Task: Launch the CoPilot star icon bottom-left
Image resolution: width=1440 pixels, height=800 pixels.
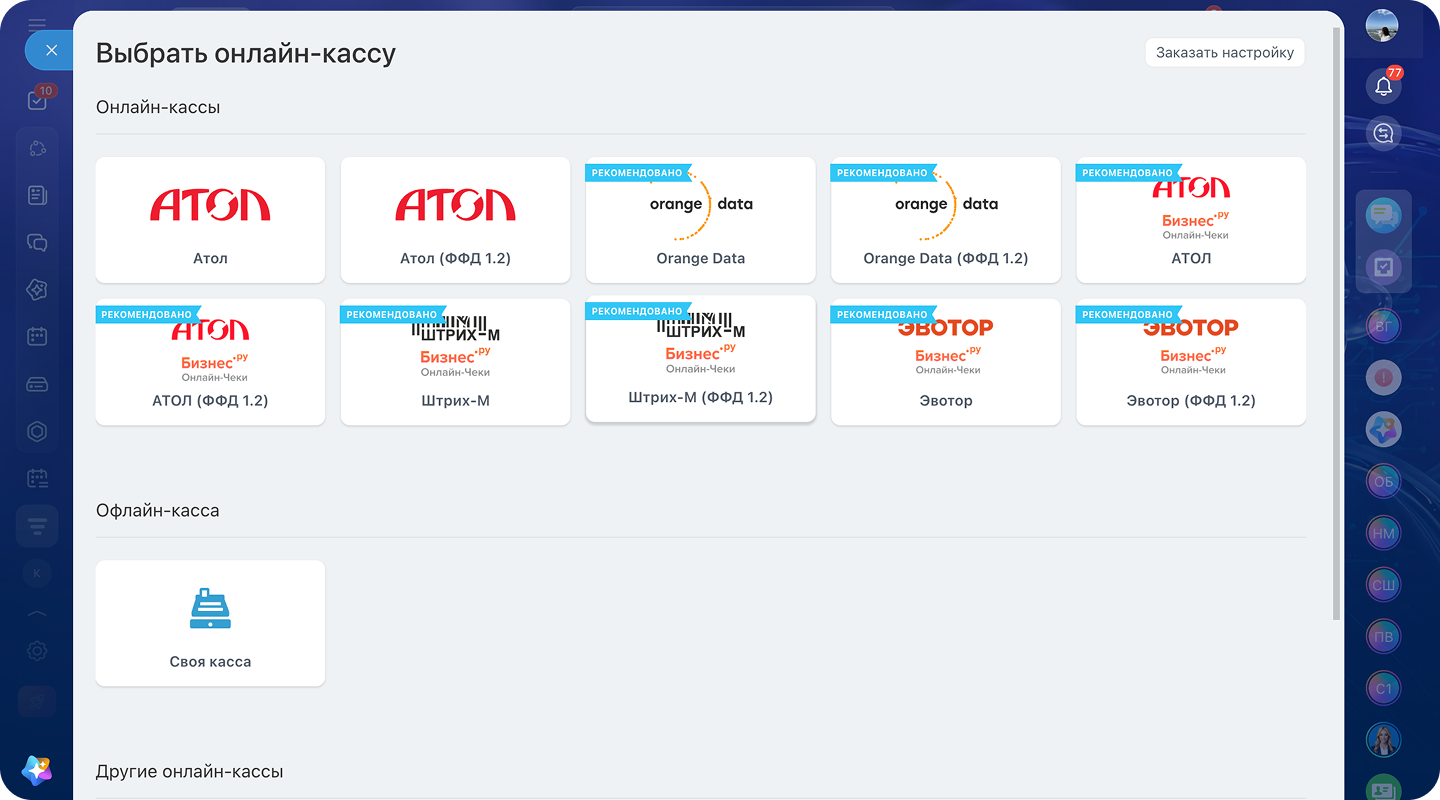Action: point(37,769)
